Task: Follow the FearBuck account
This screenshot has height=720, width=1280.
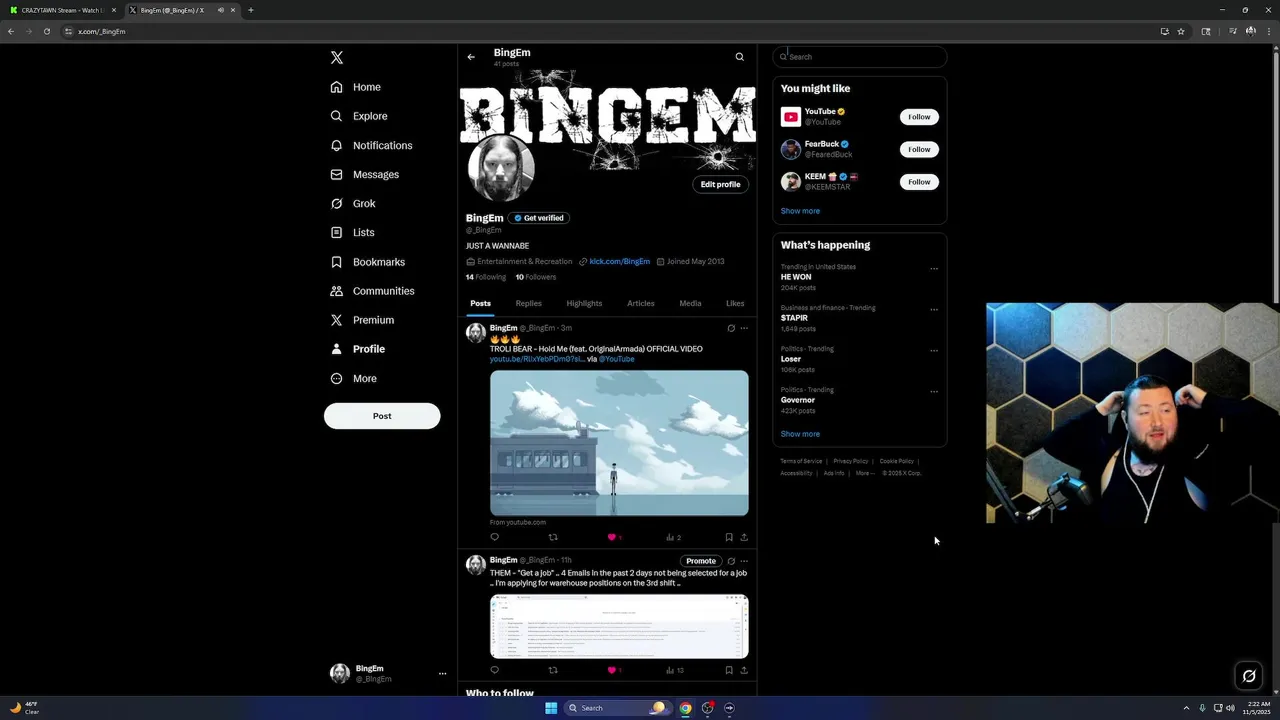Action: pyautogui.click(x=919, y=149)
